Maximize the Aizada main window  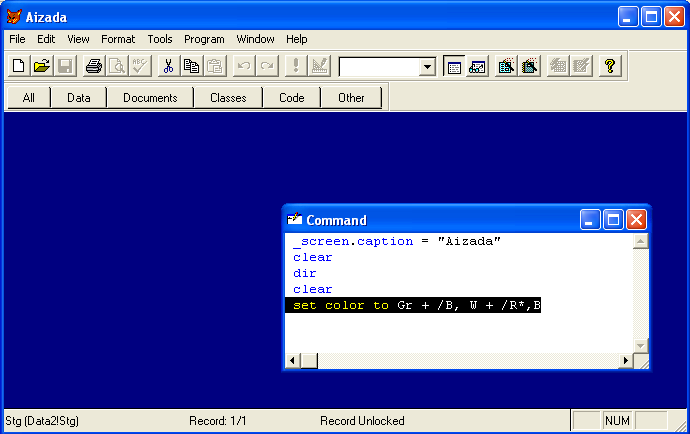pyautogui.click(x=651, y=17)
